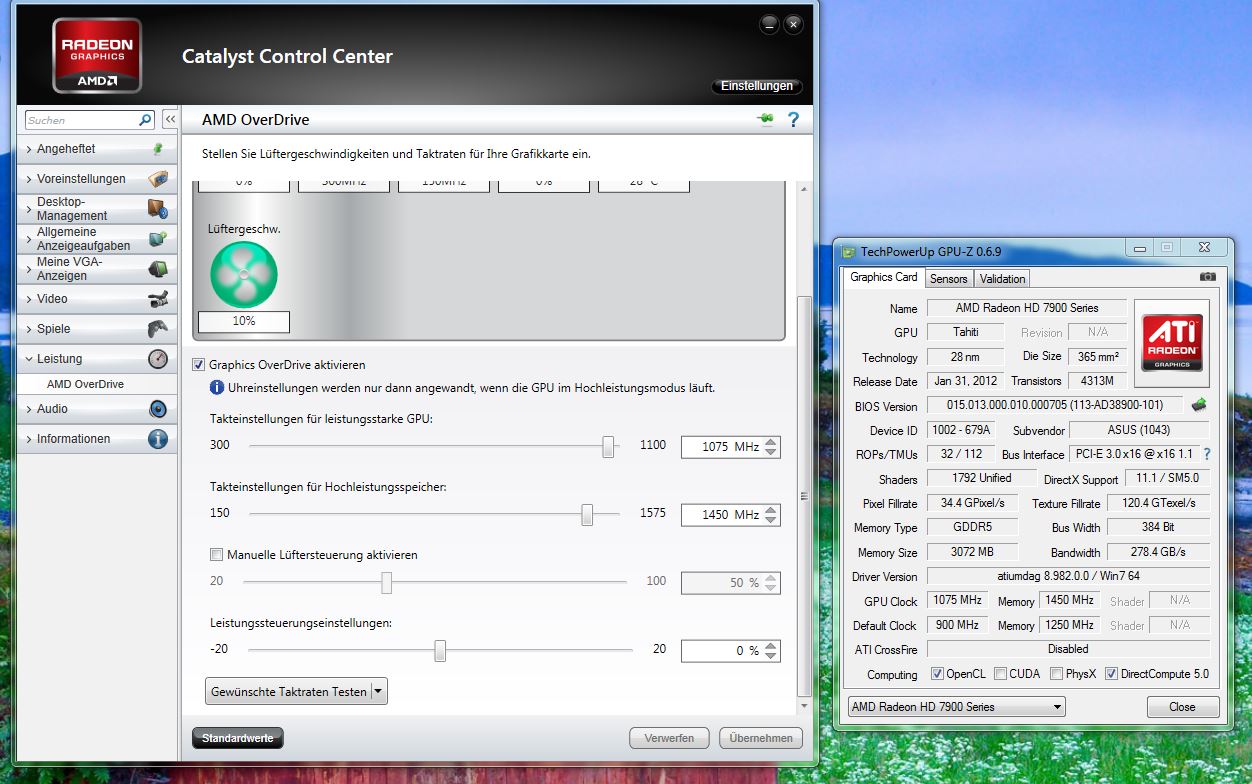1252x784 pixels.
Task: Click the OverDrive panel vertical scrollbar
Action: click(x=803, y=497)
